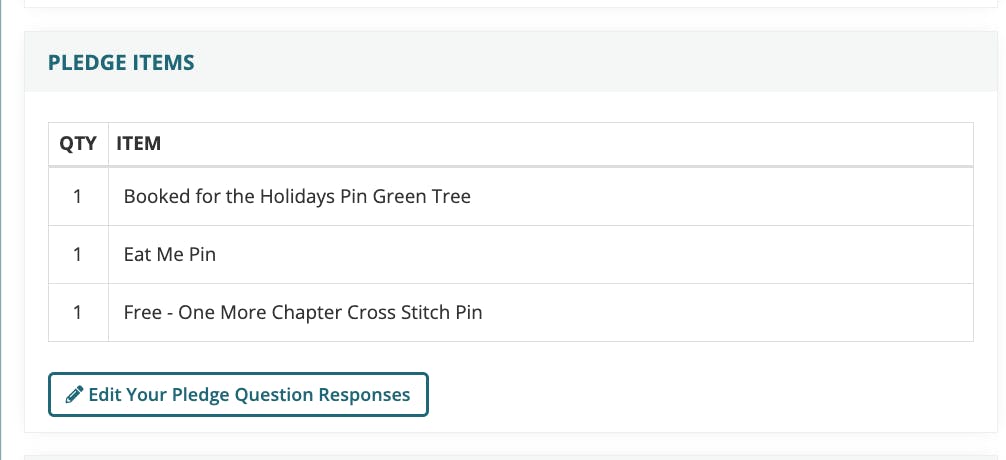Select the ITEM column header
Image resolution: width=1006 pixels, height=460 pixels.
coord(139,144)
